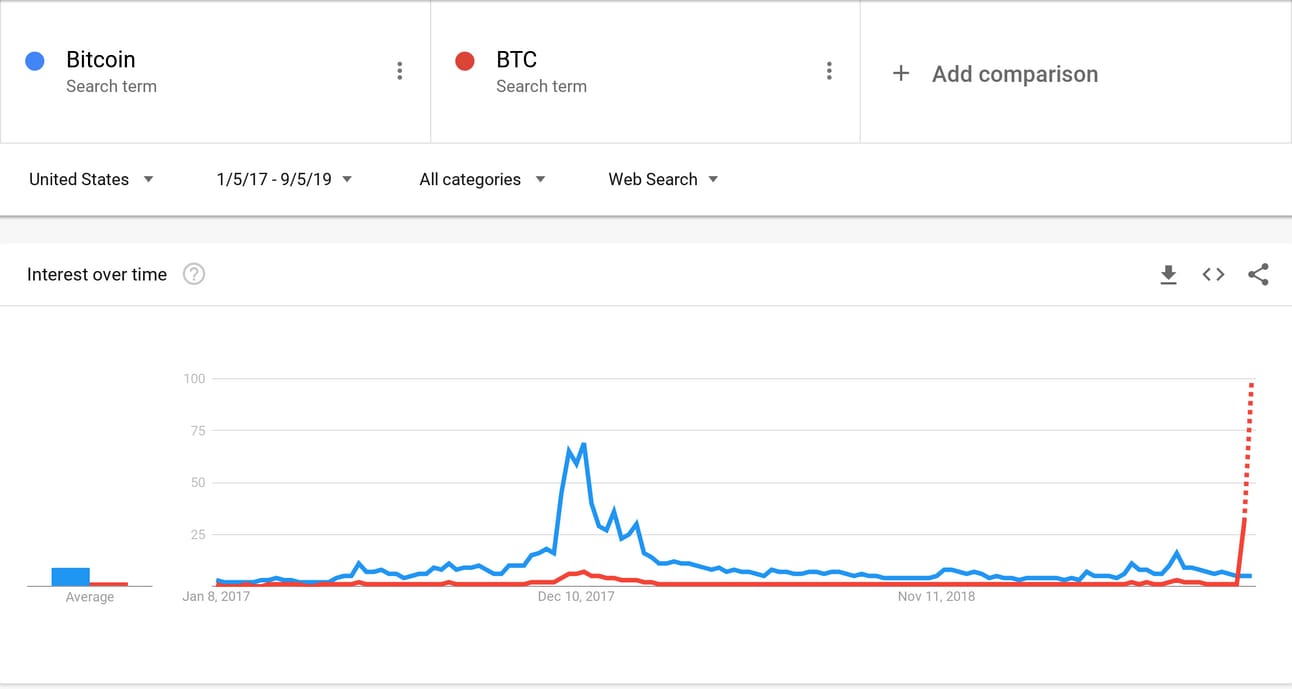The image size is (1292, 689).
Task: Click the plus icon to add comparison
Action: click(901, 73)
